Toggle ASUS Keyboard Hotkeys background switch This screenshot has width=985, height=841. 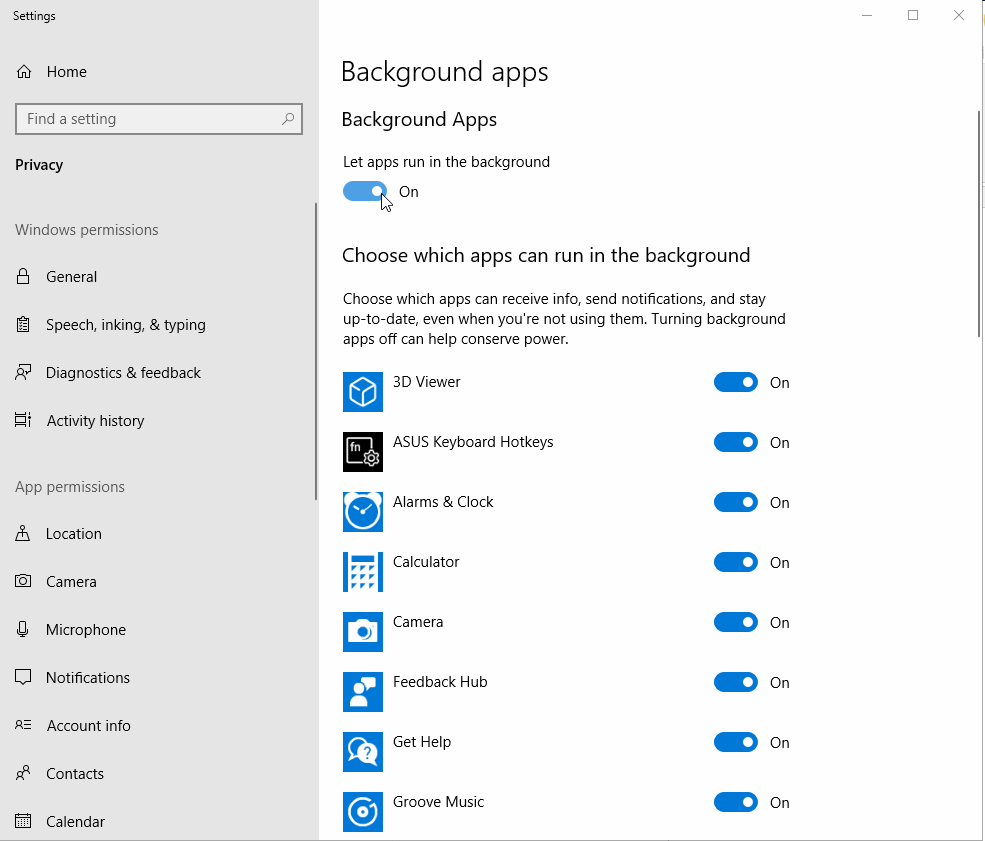tap(736, 442)
